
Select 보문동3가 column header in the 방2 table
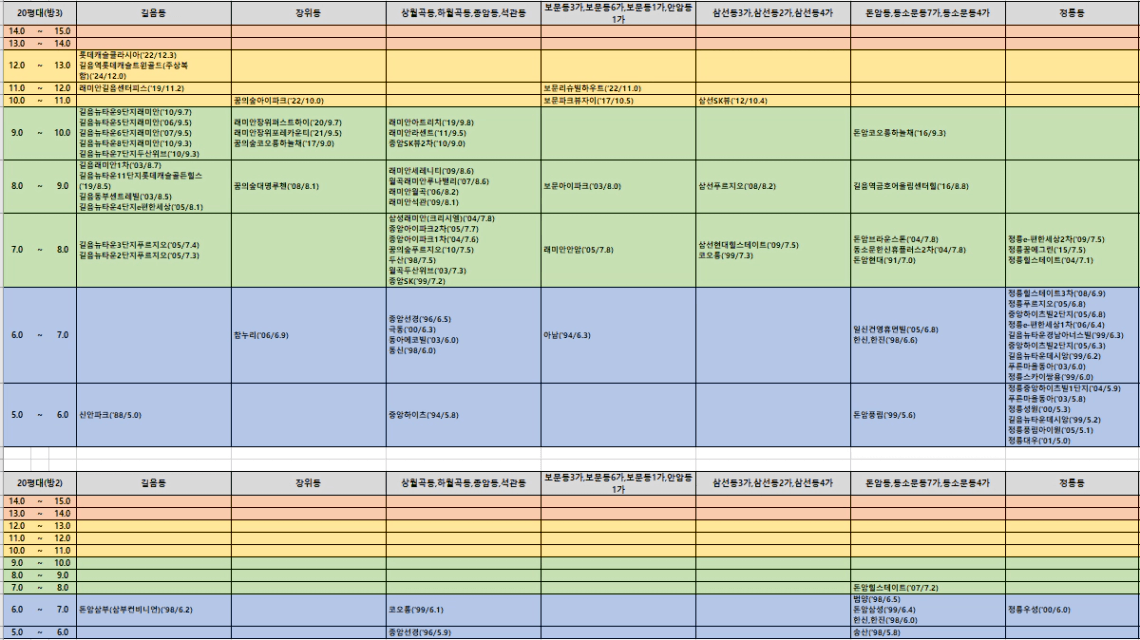tap(618, 483)
